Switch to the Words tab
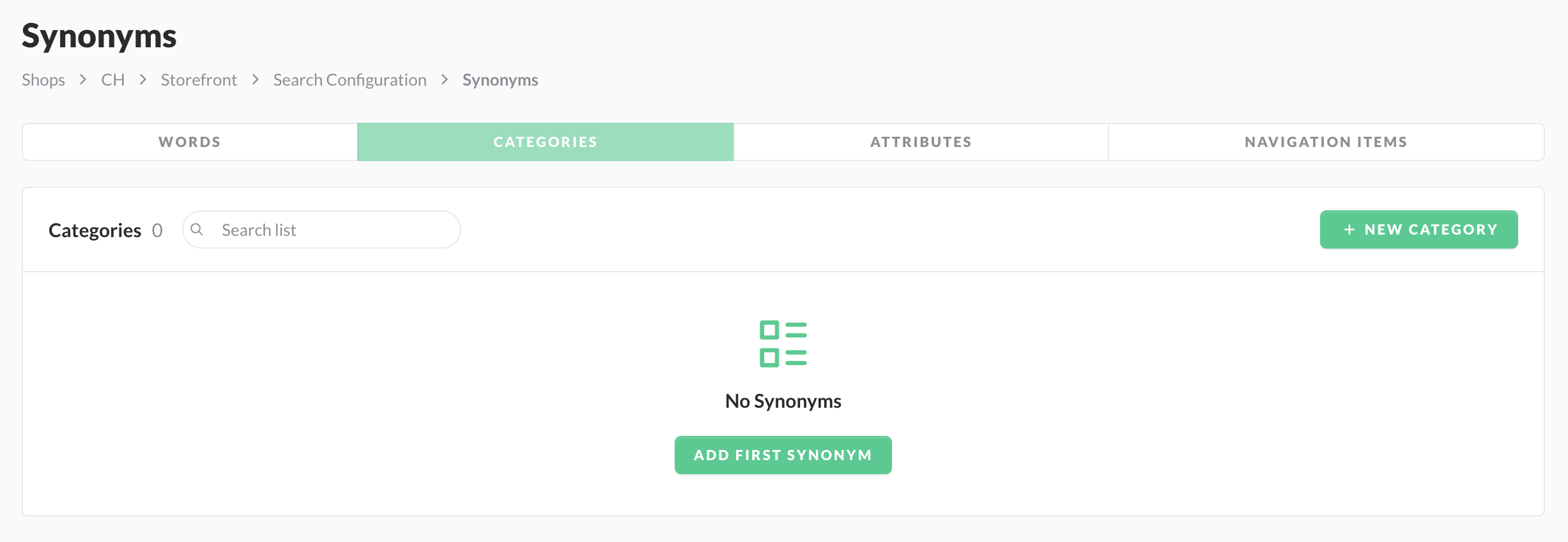 190,142
